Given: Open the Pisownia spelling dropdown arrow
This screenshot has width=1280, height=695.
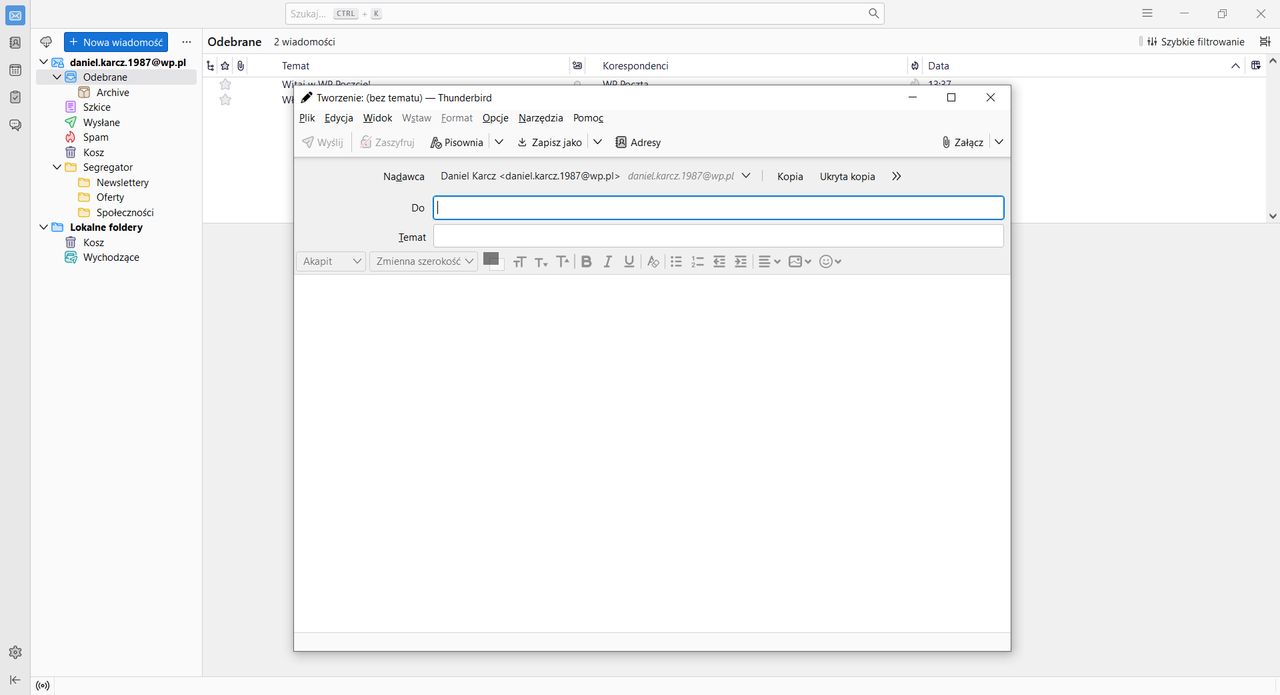Looking at the screenshot, I should pyautogui.click(x=499, y=142).
